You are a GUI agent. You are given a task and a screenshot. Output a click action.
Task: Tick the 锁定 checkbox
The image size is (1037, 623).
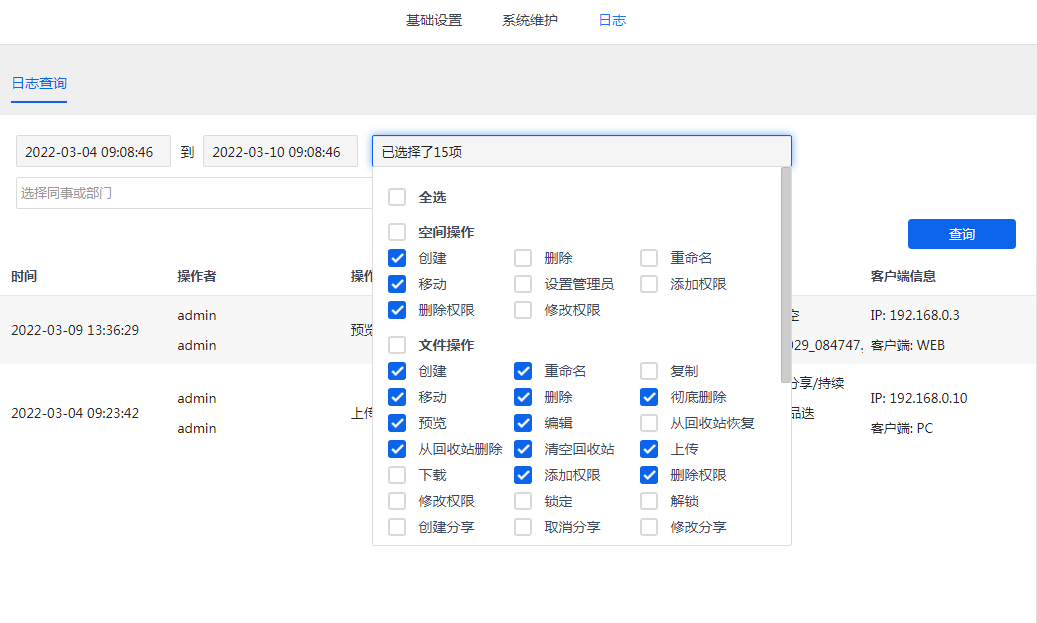(x=523, y=501)
